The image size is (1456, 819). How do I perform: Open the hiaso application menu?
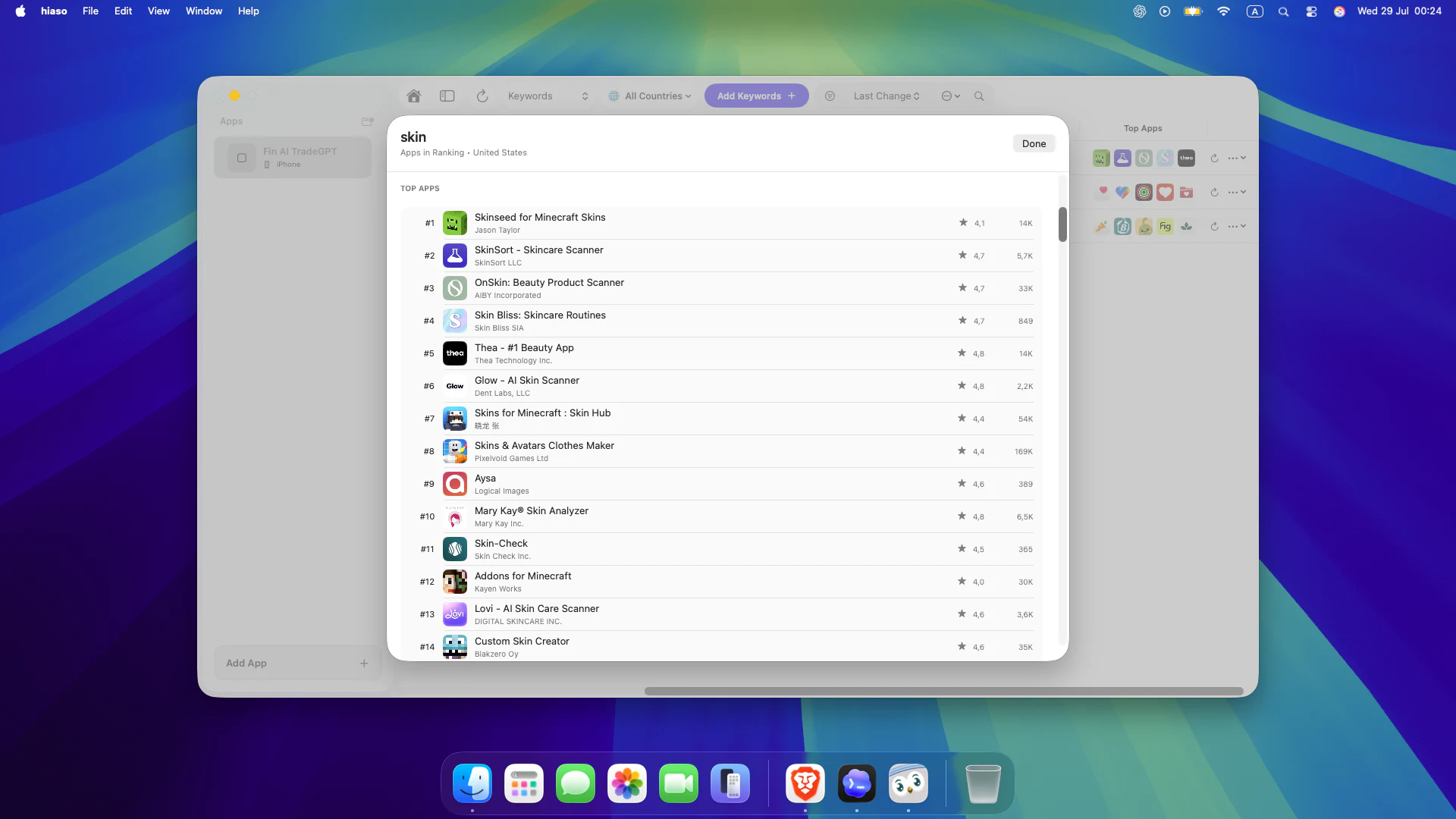tap(54, 11)
